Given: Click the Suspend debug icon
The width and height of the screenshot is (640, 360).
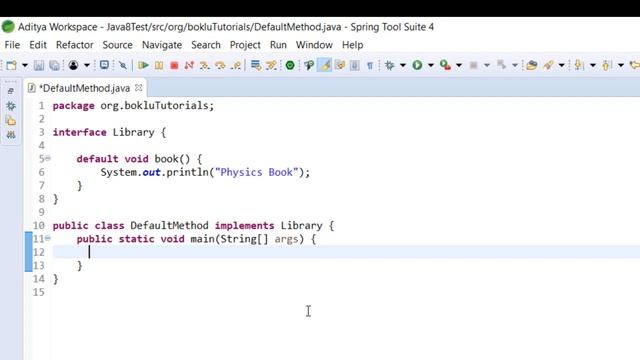Looking at the screenshot, I should point(159,65).
